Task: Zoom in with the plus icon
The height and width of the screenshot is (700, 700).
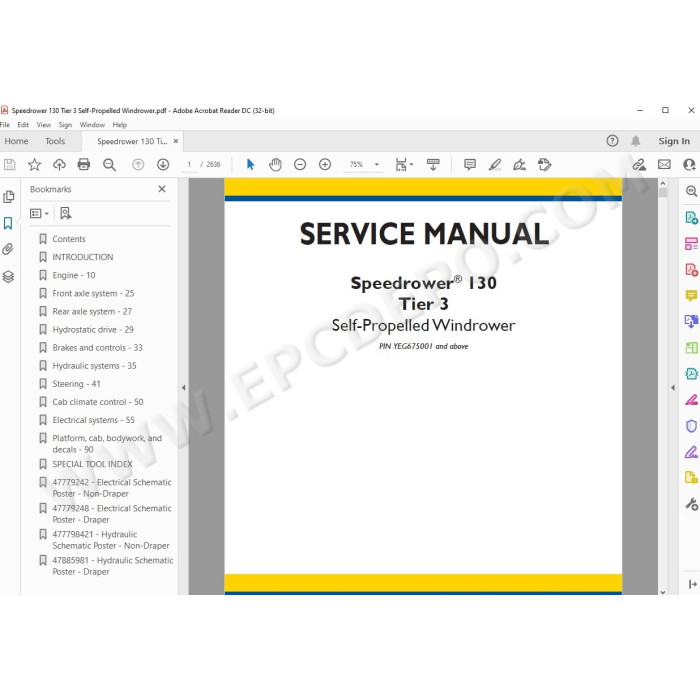Action: coord(325,165)
